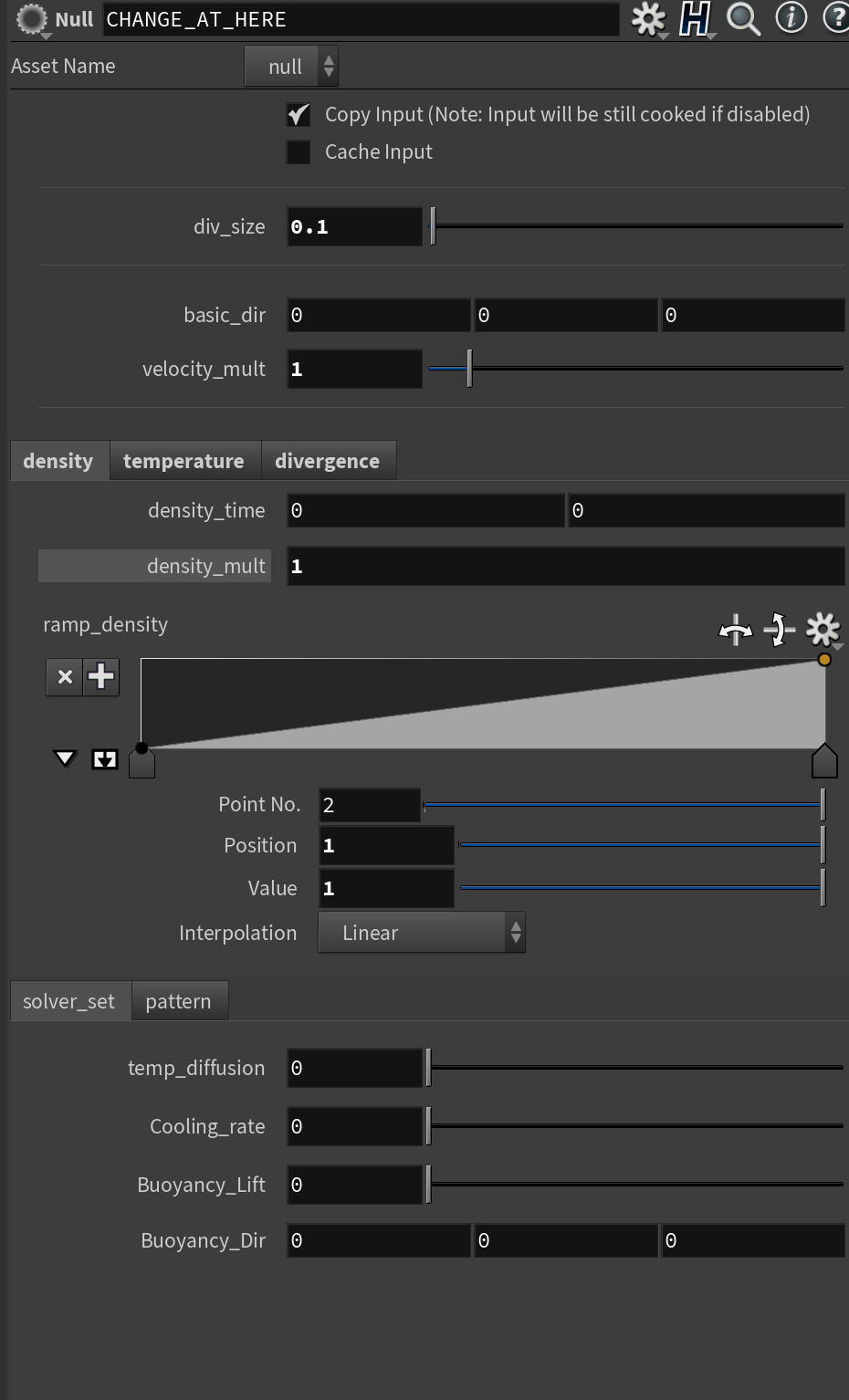Click the orange ramp point handle
This screenshot has height=1400, width=849.
click(x=824, y=660)
